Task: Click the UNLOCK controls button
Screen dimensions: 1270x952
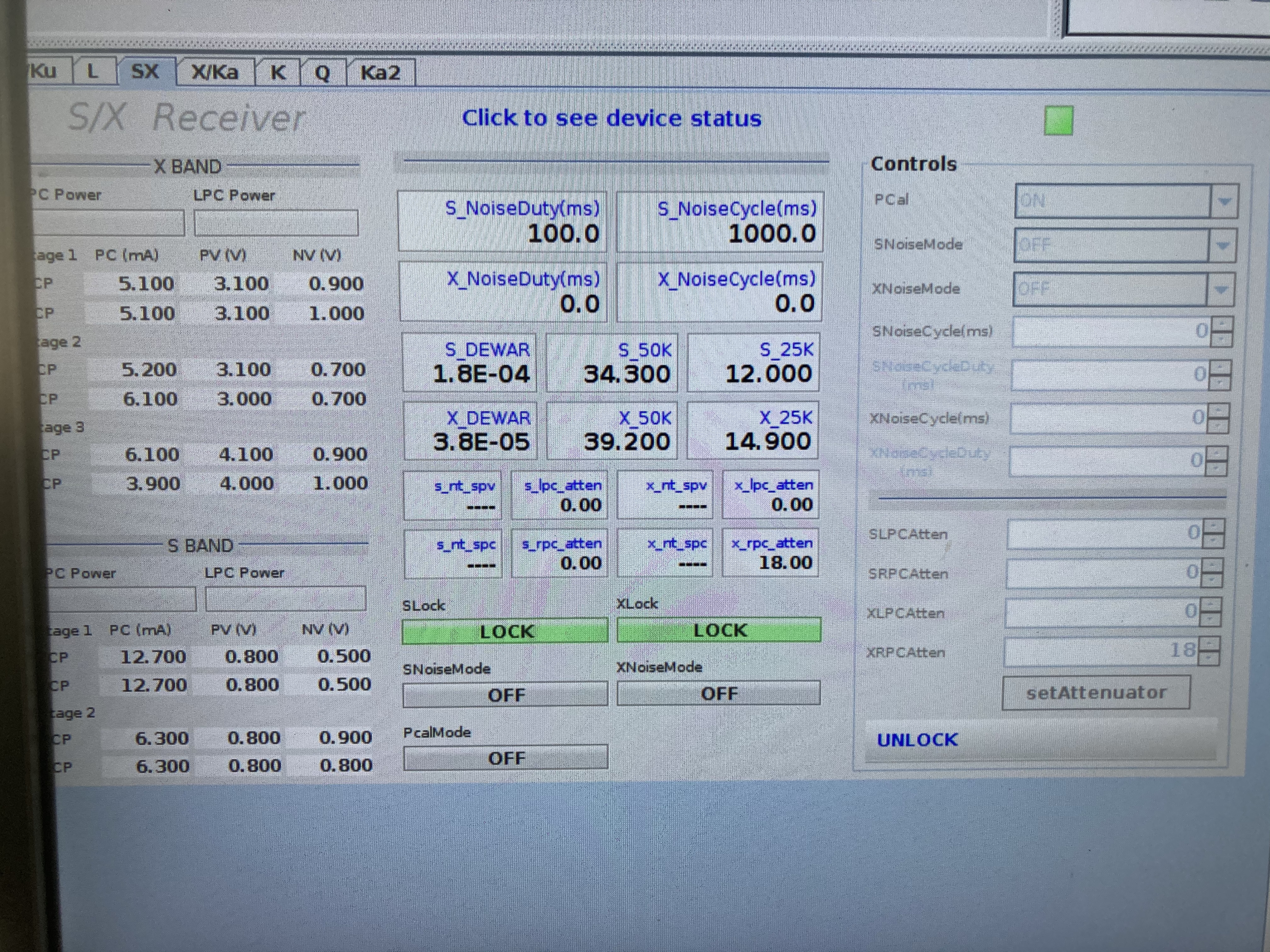Action: coord(917,740)
